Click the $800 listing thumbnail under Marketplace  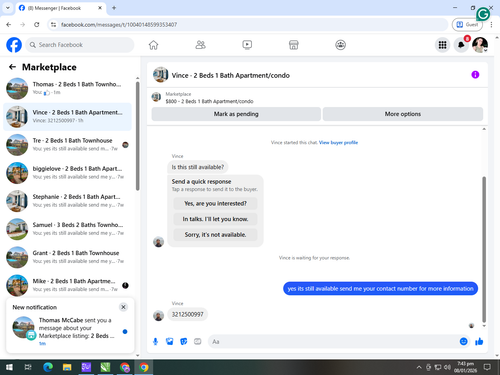(x=156, y=97)
